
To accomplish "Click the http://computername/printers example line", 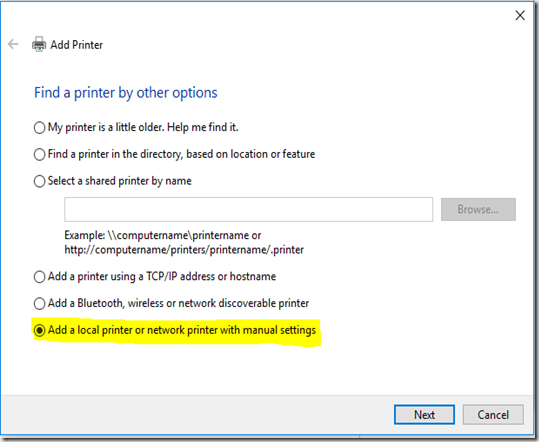I will tap(184, 250).
